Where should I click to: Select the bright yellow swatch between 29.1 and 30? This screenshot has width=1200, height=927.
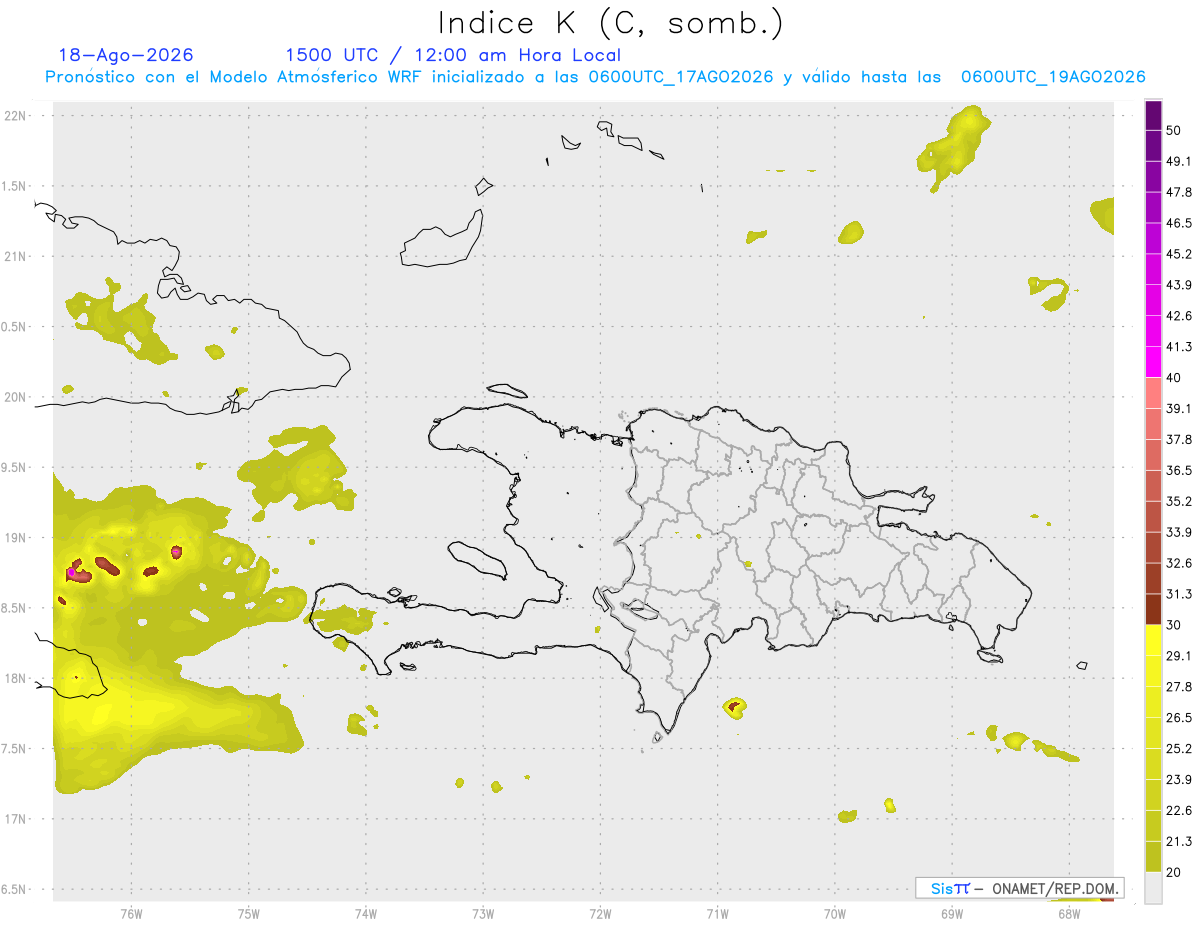pyautogui.click(x=1153, y=640)
